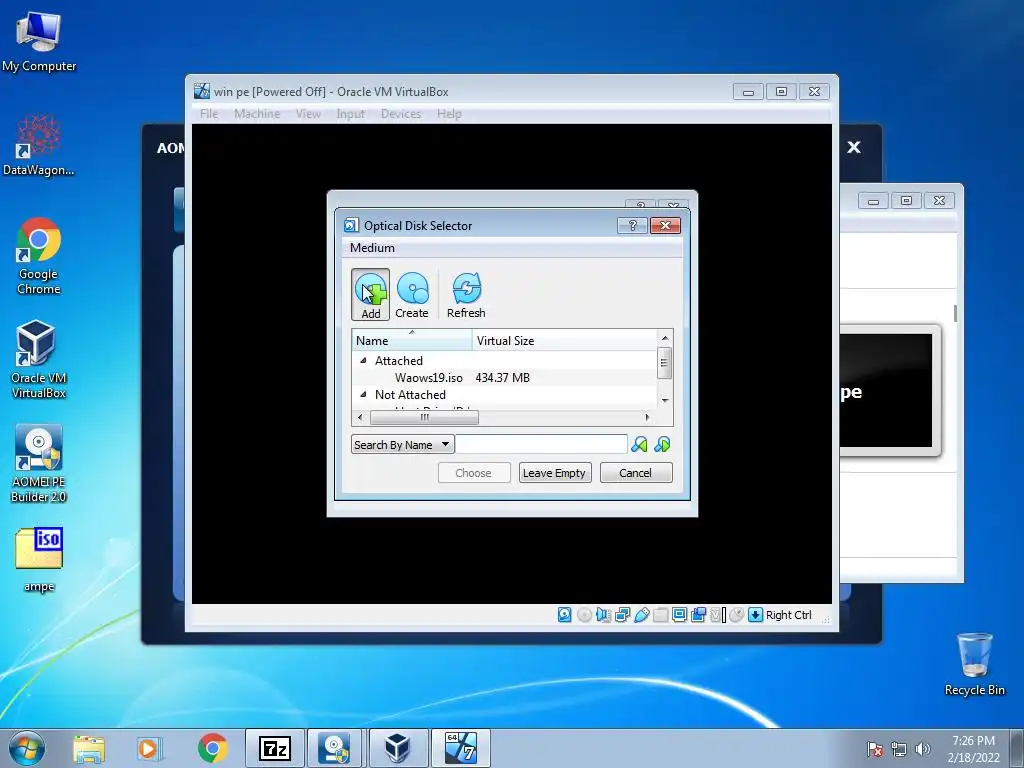Image resolution: width=1024 pixels, height=768 pixels.
Task: Click the search text input field
Action: [x=541, y=445]
